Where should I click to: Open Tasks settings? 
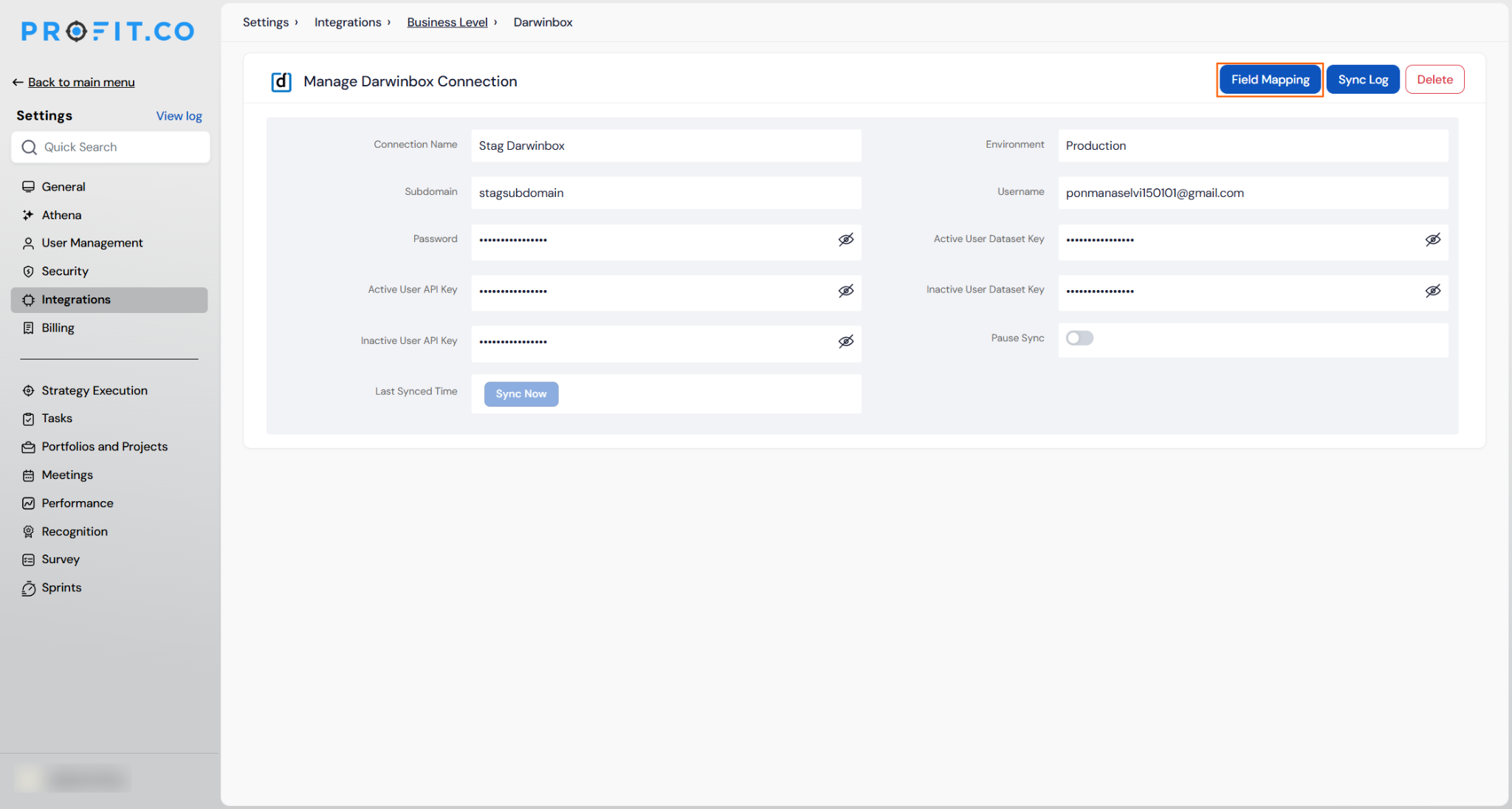click(x=109, y=419)
